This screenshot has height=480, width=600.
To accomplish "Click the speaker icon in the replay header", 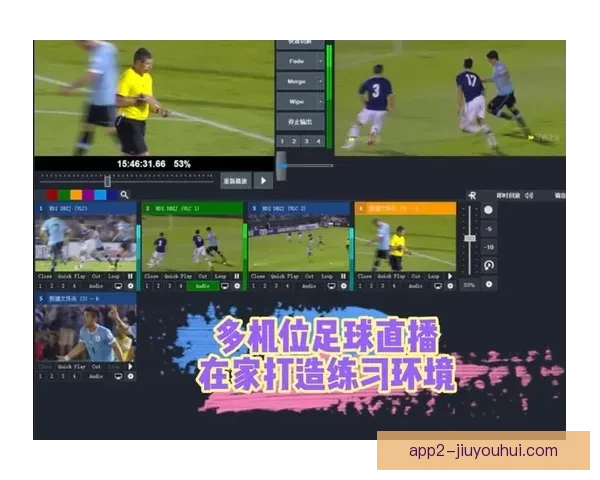I will (529, 194).
